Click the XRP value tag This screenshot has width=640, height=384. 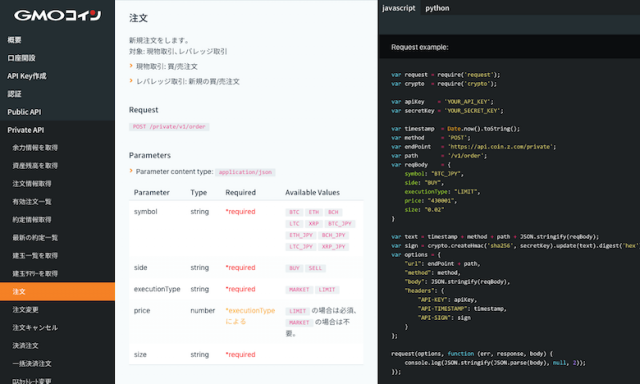(x=314, y=224)
